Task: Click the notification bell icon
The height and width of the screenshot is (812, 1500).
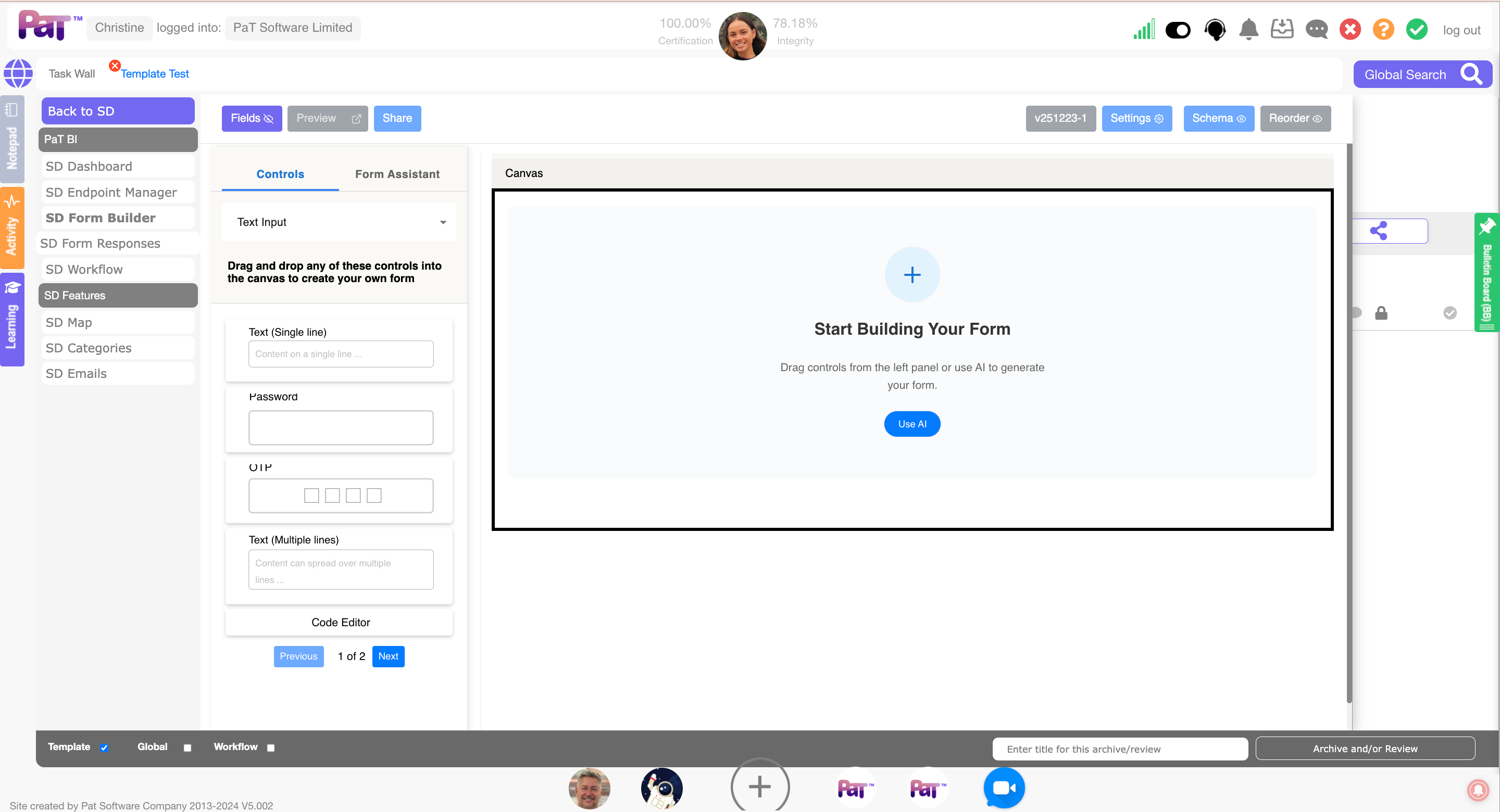Action: [x=1248, y=29]
